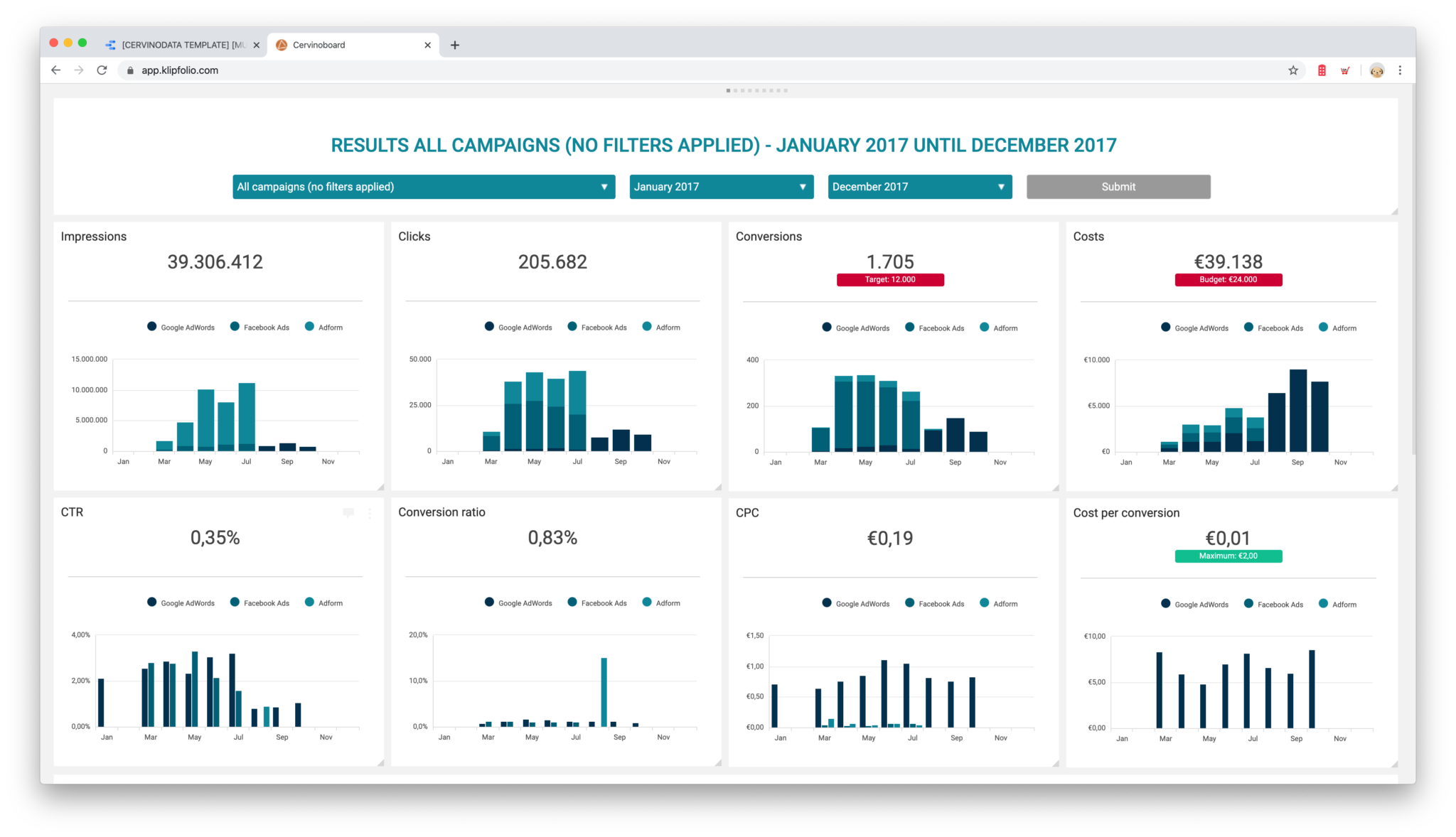
Task: Open the Chrome three-dot menu
Action: pos(1400,70)
